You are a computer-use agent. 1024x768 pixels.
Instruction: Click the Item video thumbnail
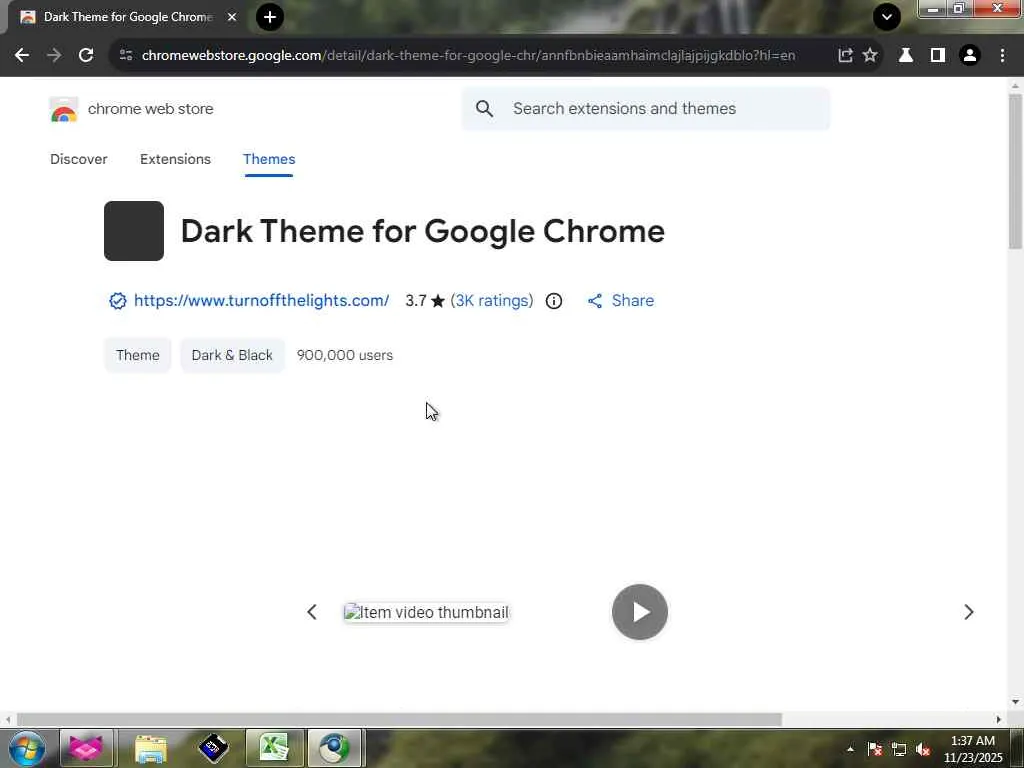pyautogui.click(x=426, y=613)
